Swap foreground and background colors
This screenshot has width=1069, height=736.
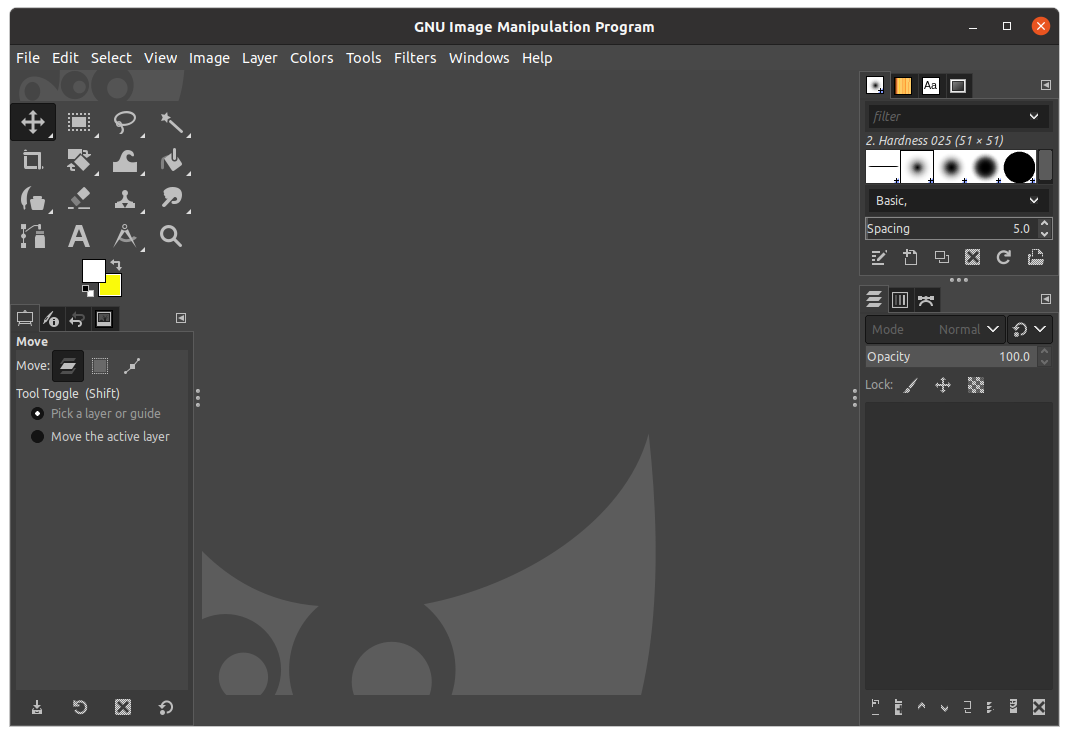(x=116, y=264)
